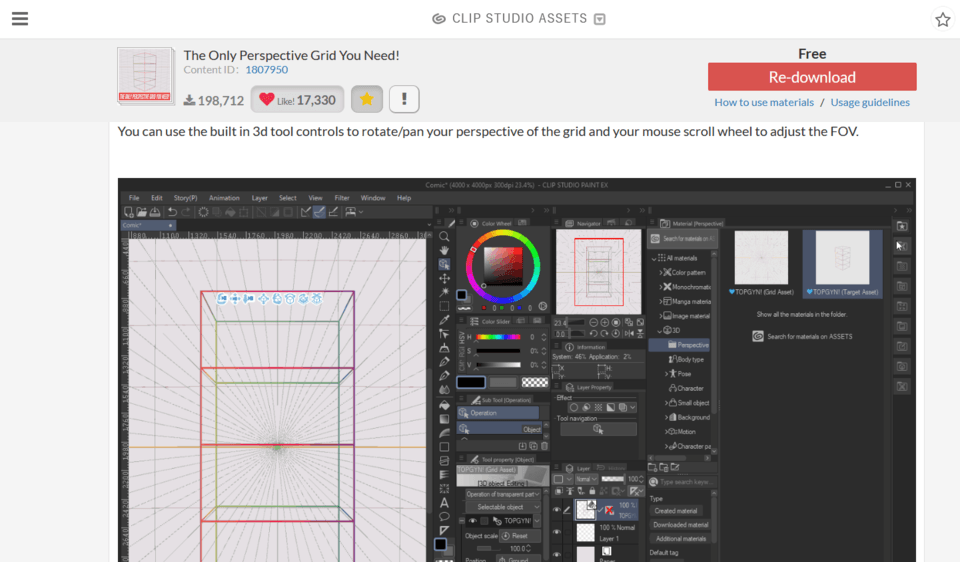Filter by Downloaded material tag
Viewport: 960px width, 562px height.
pos(680,525)
